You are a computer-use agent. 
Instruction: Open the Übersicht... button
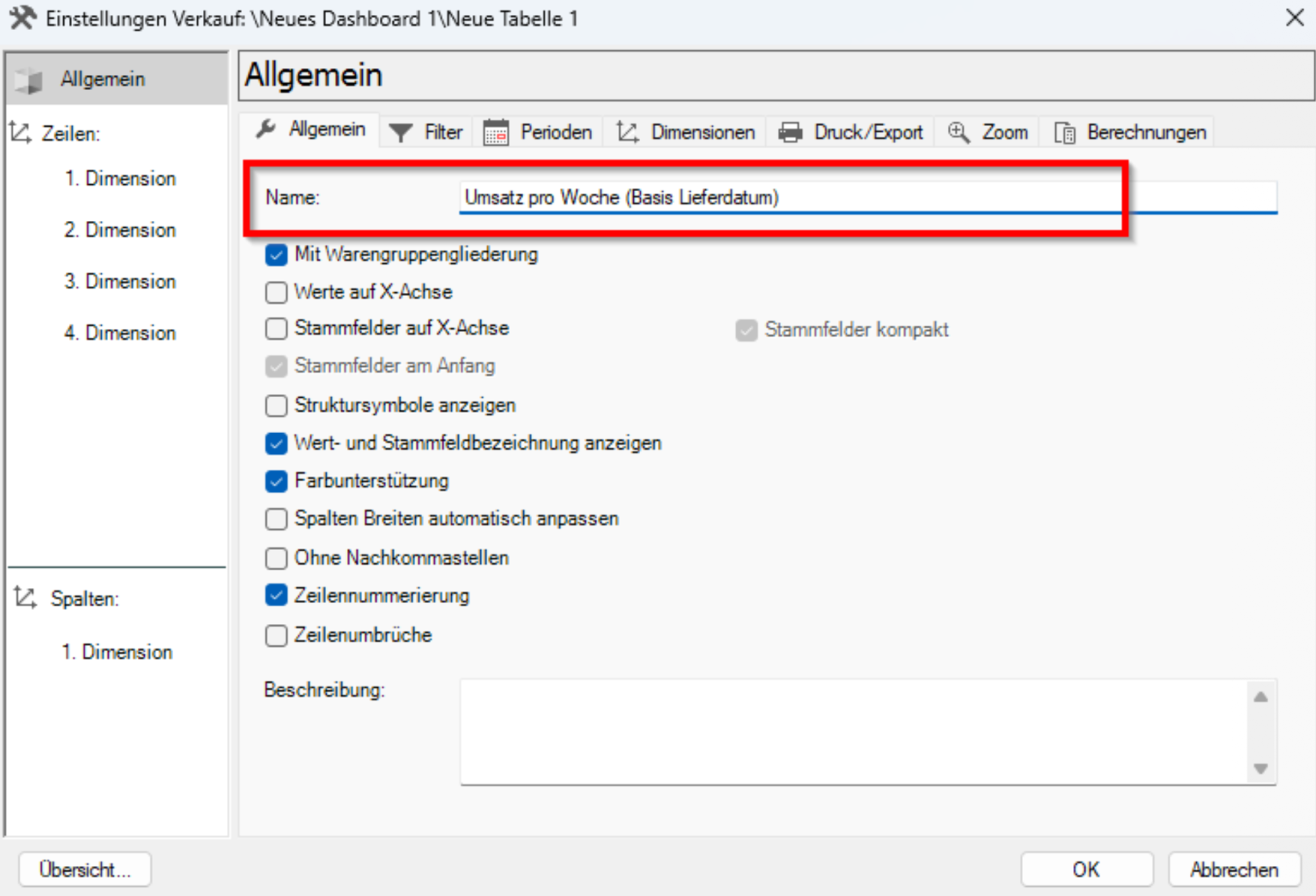click(x=85, y=869)
